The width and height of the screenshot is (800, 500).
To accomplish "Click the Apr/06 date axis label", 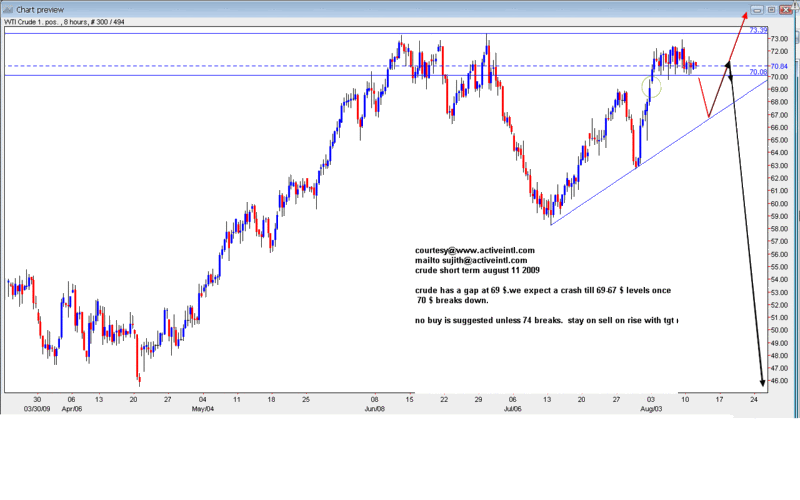I will click(x=72, y=409).
